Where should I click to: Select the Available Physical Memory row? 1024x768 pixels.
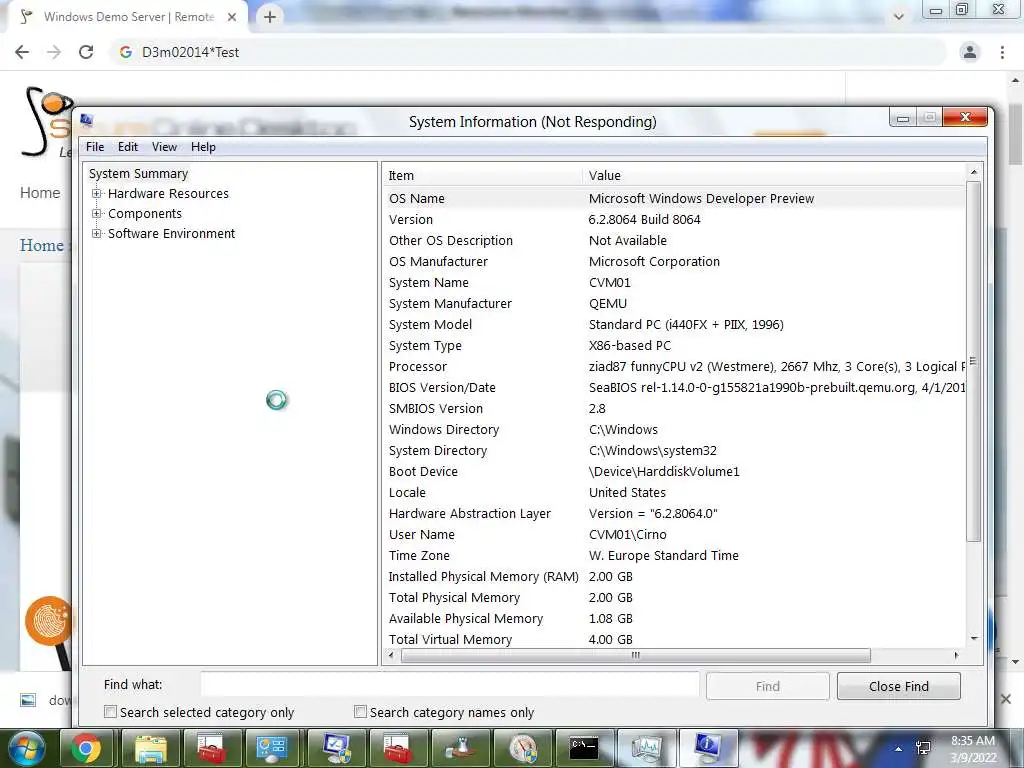(x=675, y=618)
